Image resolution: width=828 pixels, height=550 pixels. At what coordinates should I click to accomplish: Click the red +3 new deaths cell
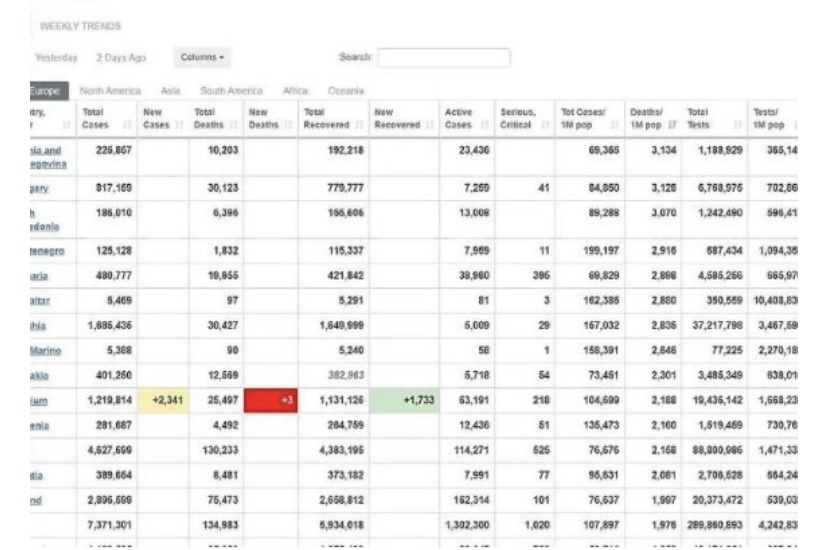point(271,400)
